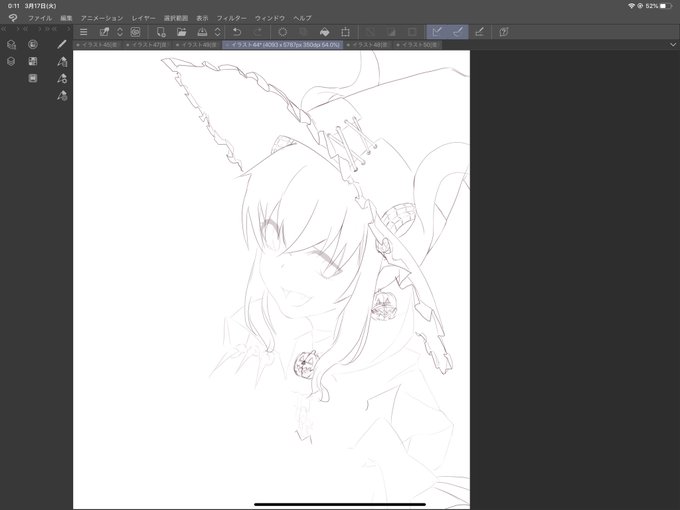Click the up-down arrows beside the Save icon
This screenshot has width=680, height=510.
tap(218, 32)
